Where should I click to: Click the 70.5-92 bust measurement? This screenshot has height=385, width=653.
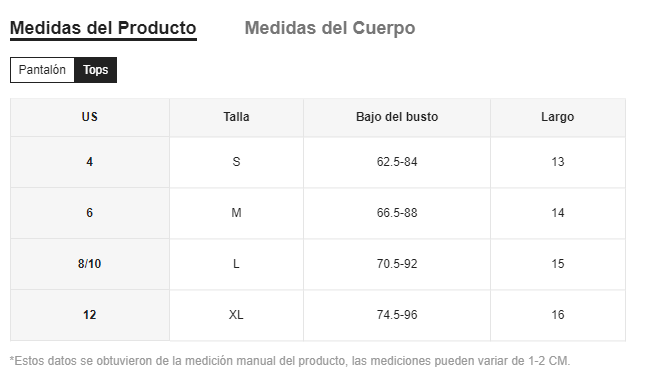pyautogui.click(x=396, y=264)
